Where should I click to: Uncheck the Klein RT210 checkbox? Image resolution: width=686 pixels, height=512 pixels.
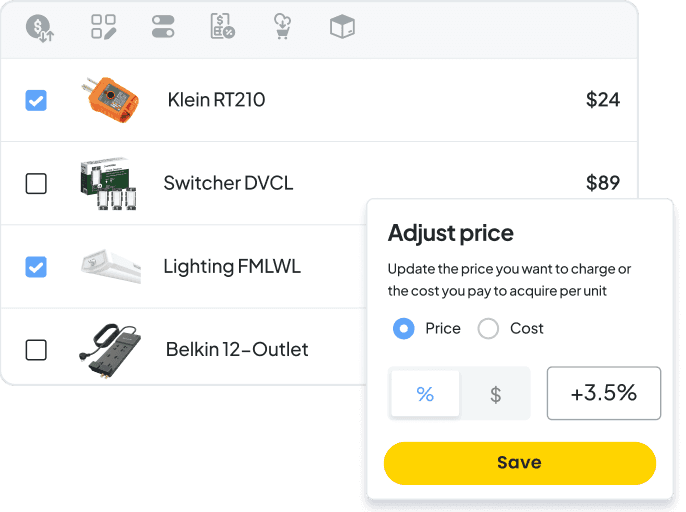click(x=36, y=100)
